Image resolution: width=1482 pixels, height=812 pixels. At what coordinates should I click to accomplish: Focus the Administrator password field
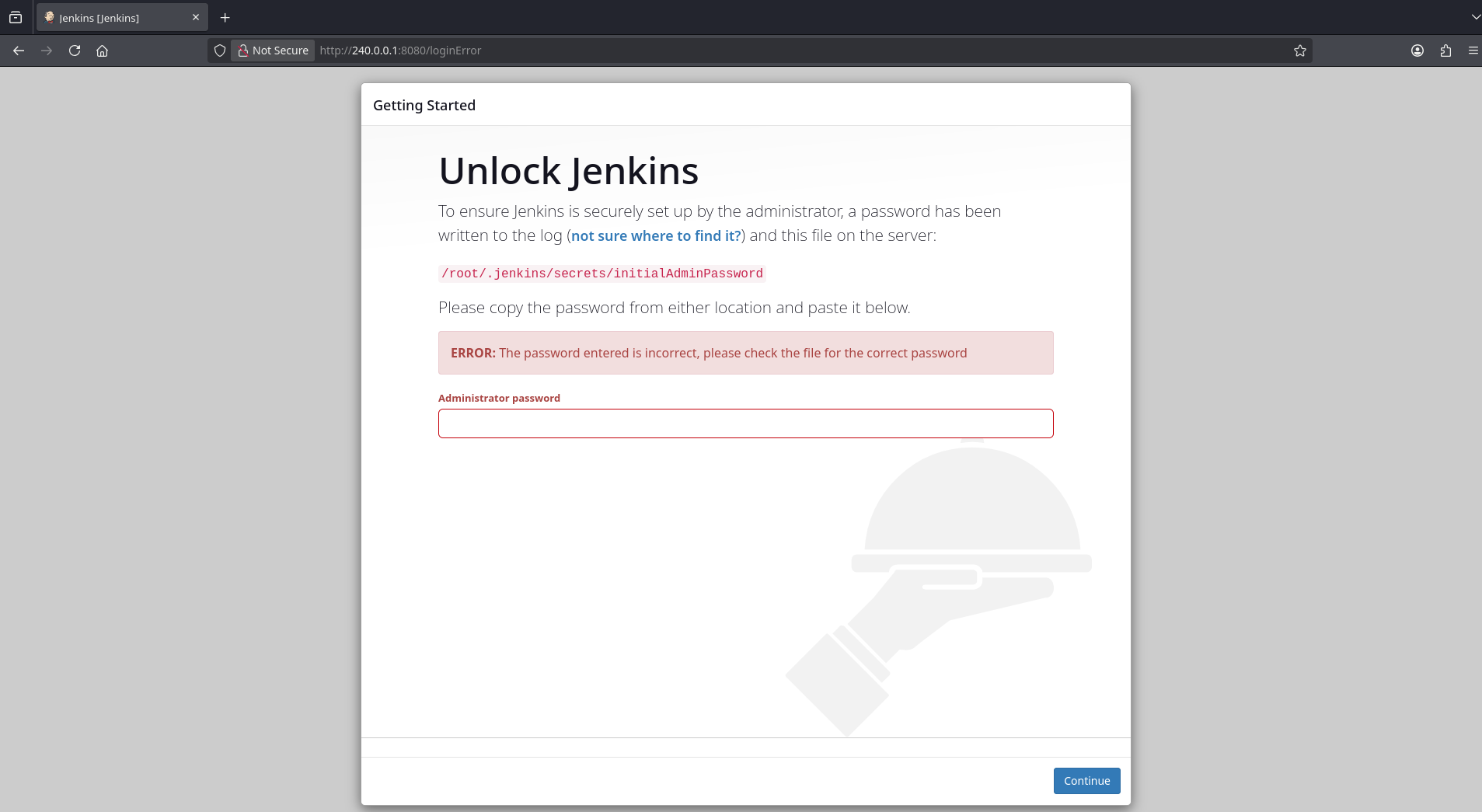pyautogui.click(x=746, y=423)
